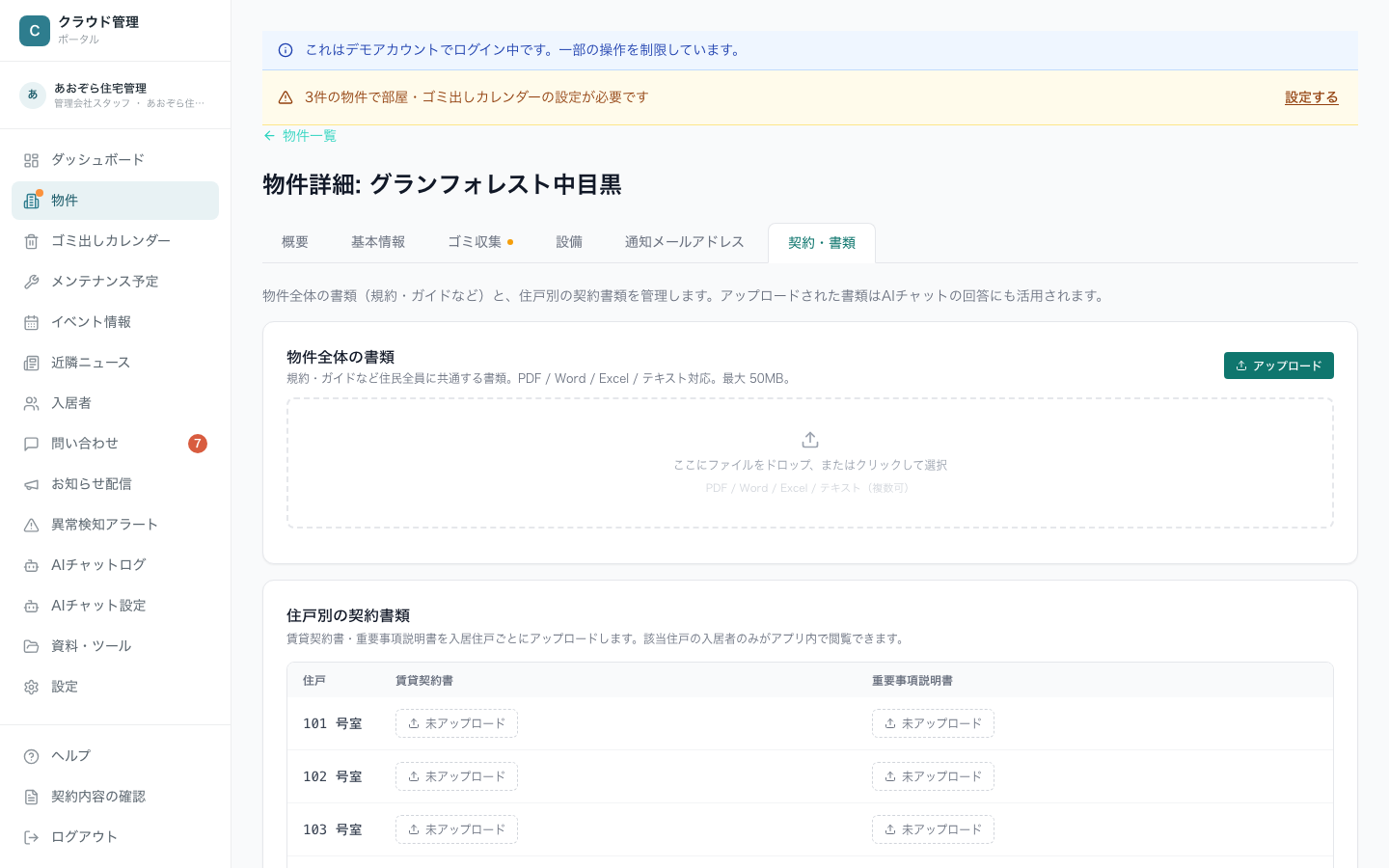Click the お知らせ配信 megaphone icon
This screenshot has width=1389, height=868.
tap(32, 484)
